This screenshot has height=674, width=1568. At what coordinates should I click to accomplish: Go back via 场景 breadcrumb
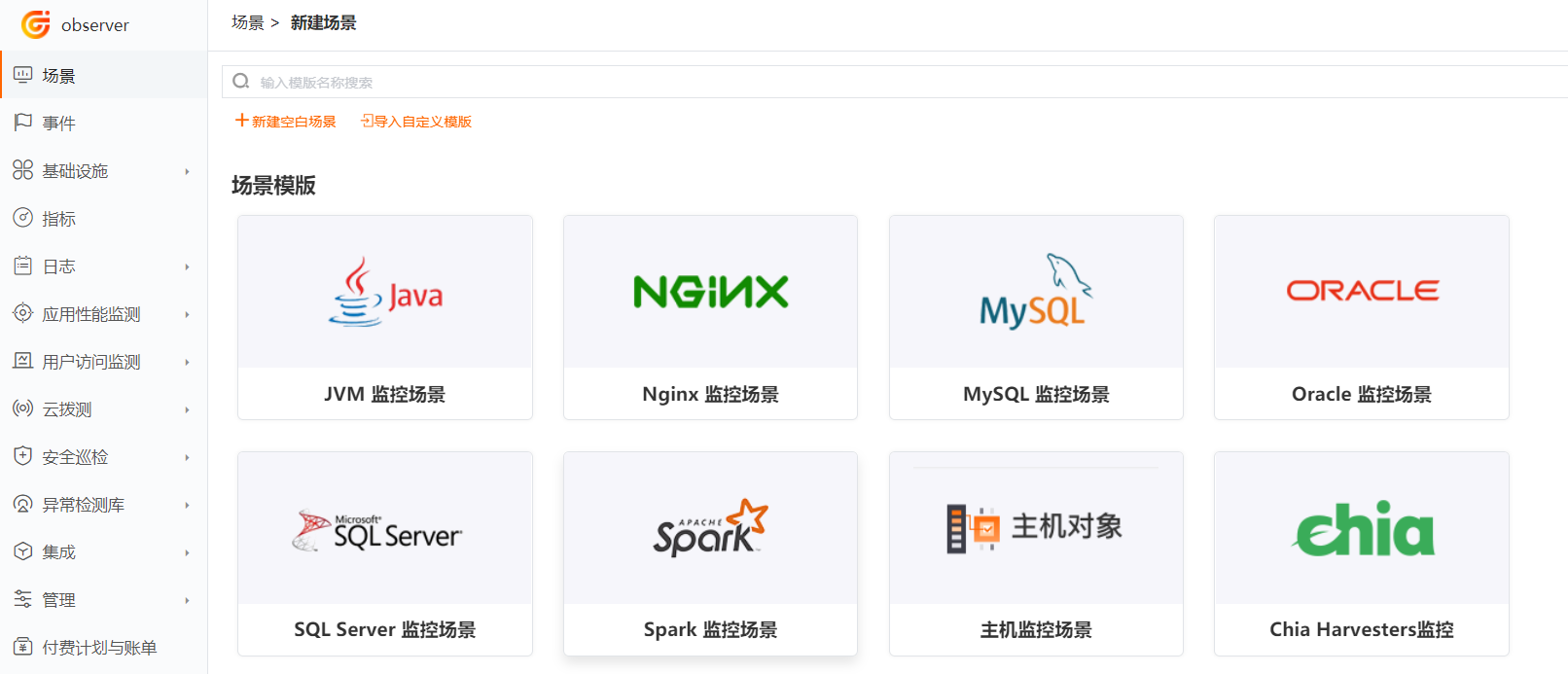247,22
